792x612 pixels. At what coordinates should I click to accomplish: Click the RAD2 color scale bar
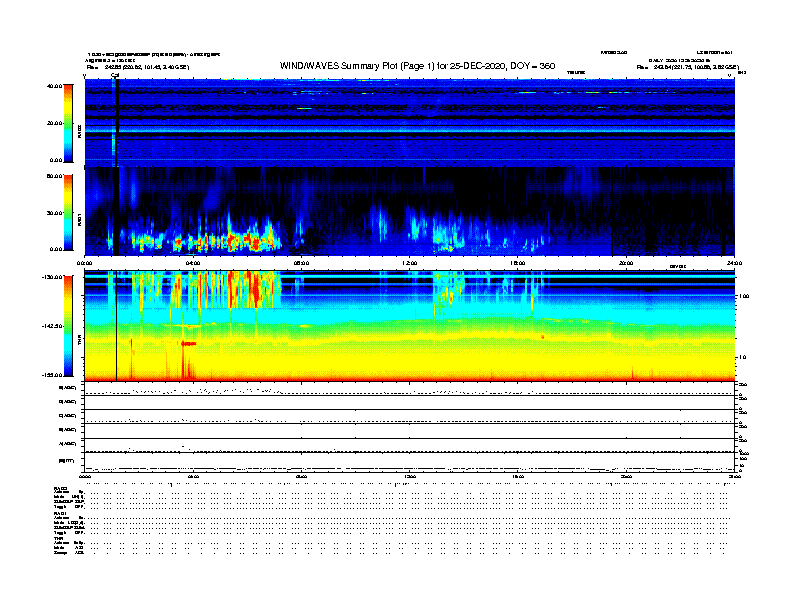[68, 123]
